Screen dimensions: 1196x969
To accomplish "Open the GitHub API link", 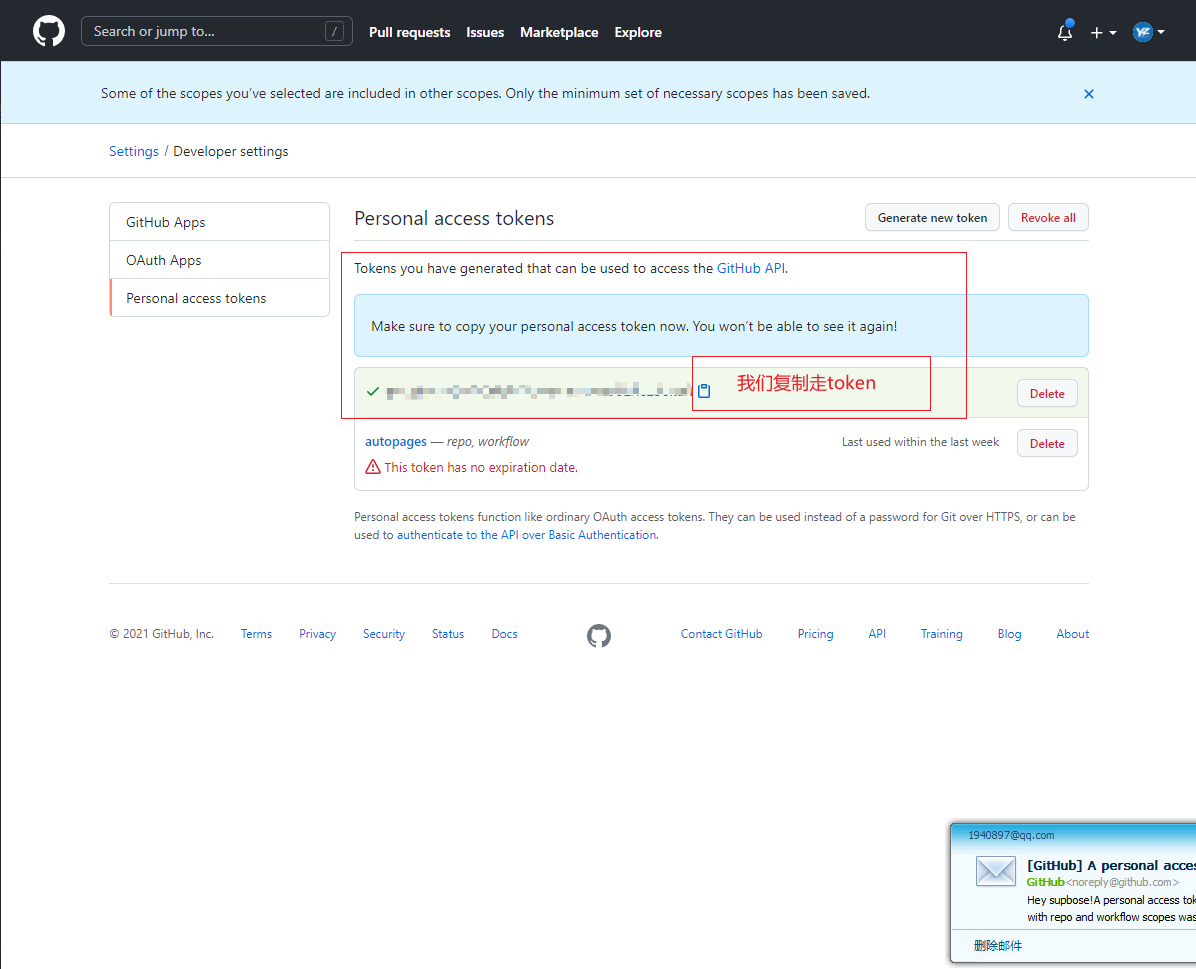I will click(x=751, y=269).
